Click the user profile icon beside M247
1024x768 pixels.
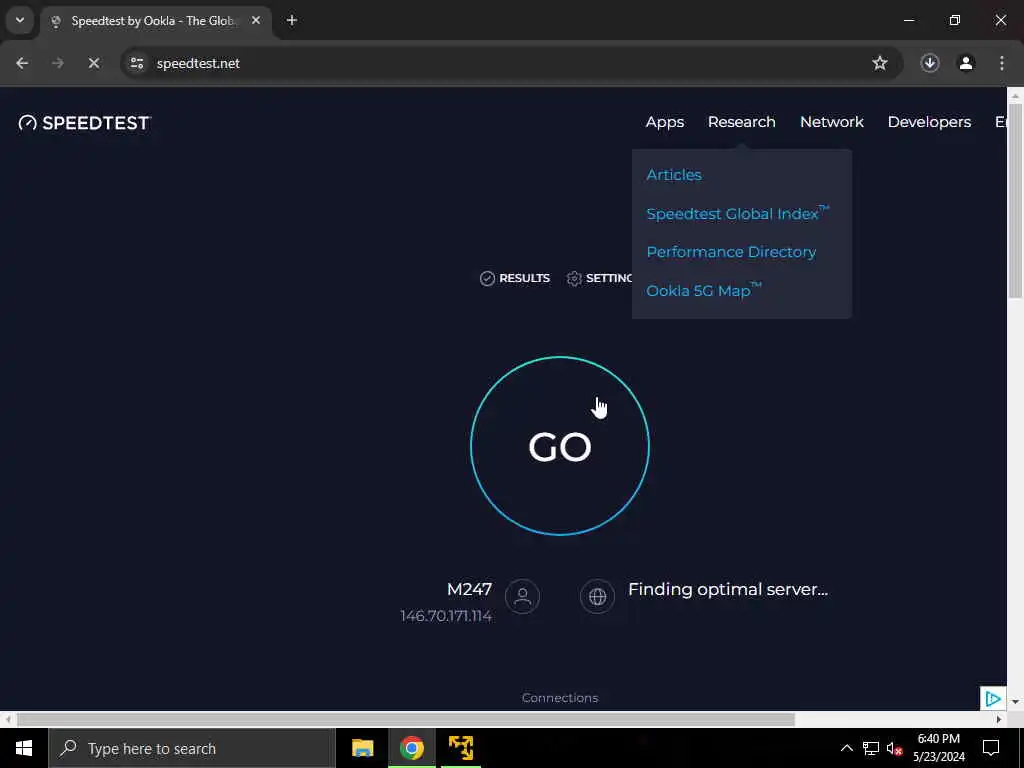tap(522, 596)
